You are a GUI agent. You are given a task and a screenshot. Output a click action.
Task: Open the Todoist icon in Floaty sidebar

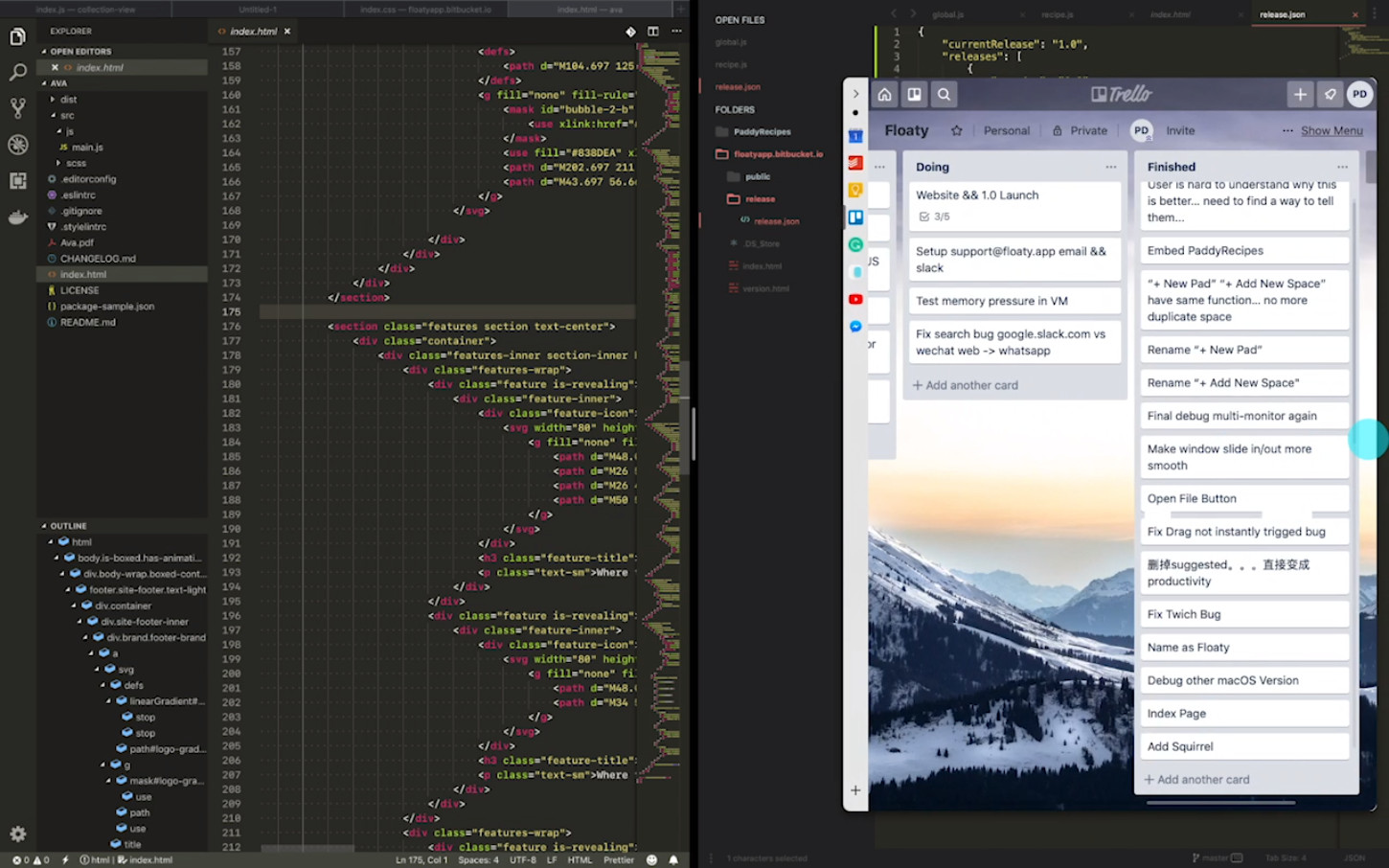pyautogui.click(x=855, y=163)
